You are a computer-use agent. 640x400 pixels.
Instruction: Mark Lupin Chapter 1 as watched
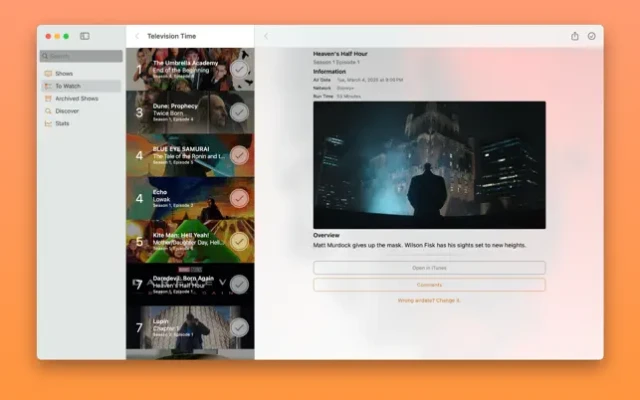pyautogui.click(x=239, y=327)
